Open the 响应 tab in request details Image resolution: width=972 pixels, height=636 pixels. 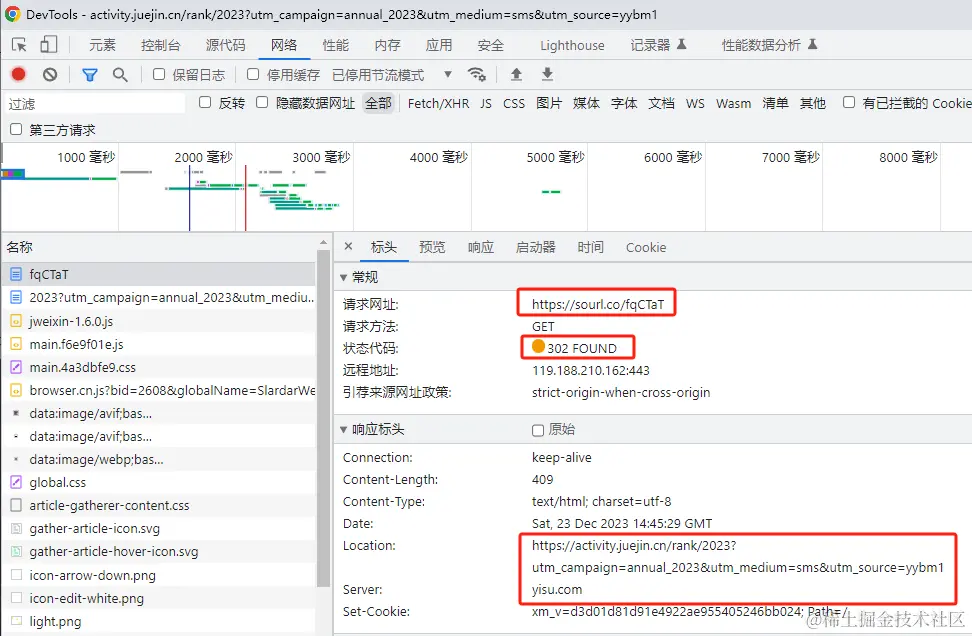click(480, 247)
